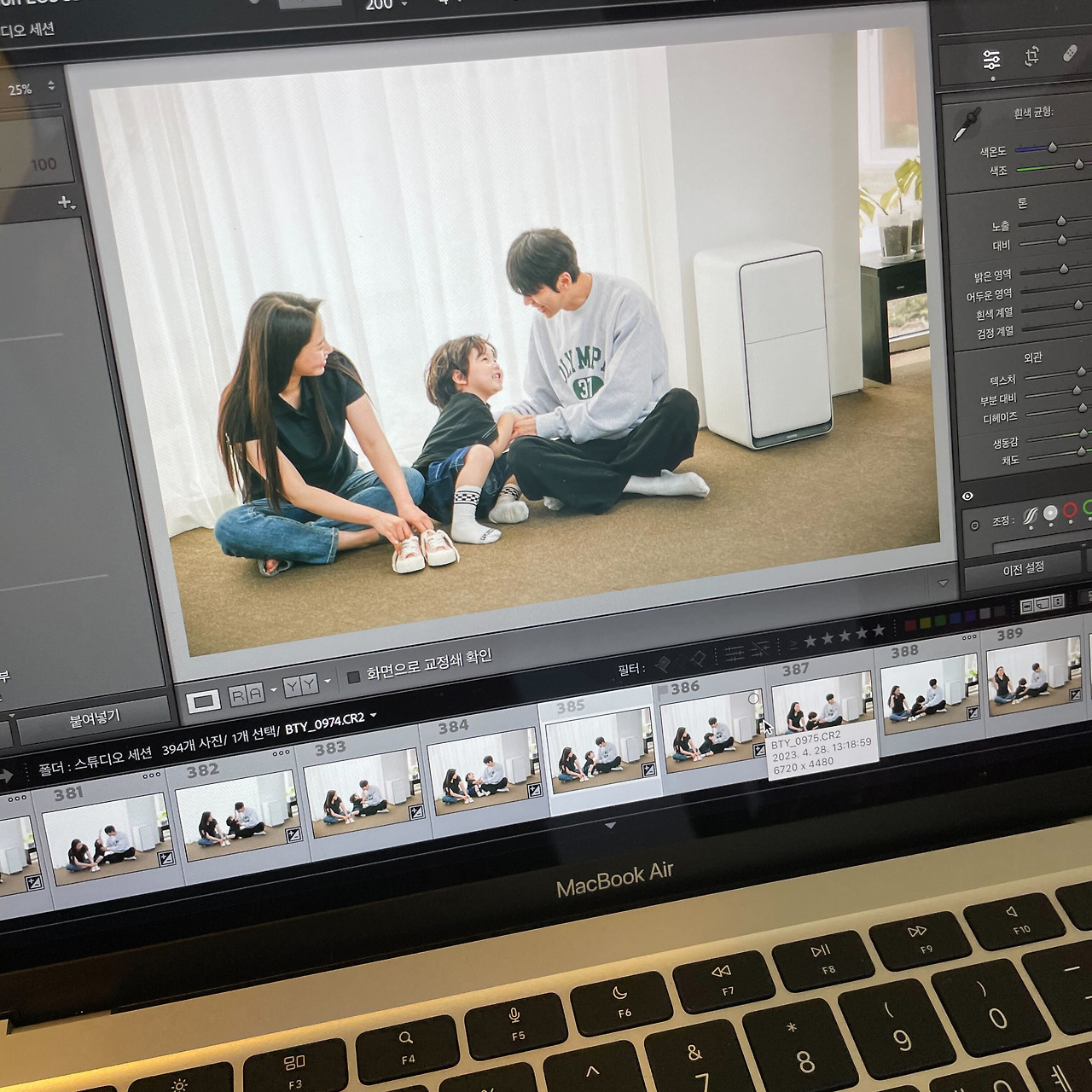This screenshot has width=1092, height=1092.
Task: Select the white circular mask icon
Action: pyautogui.click(x=1050, y=513)
